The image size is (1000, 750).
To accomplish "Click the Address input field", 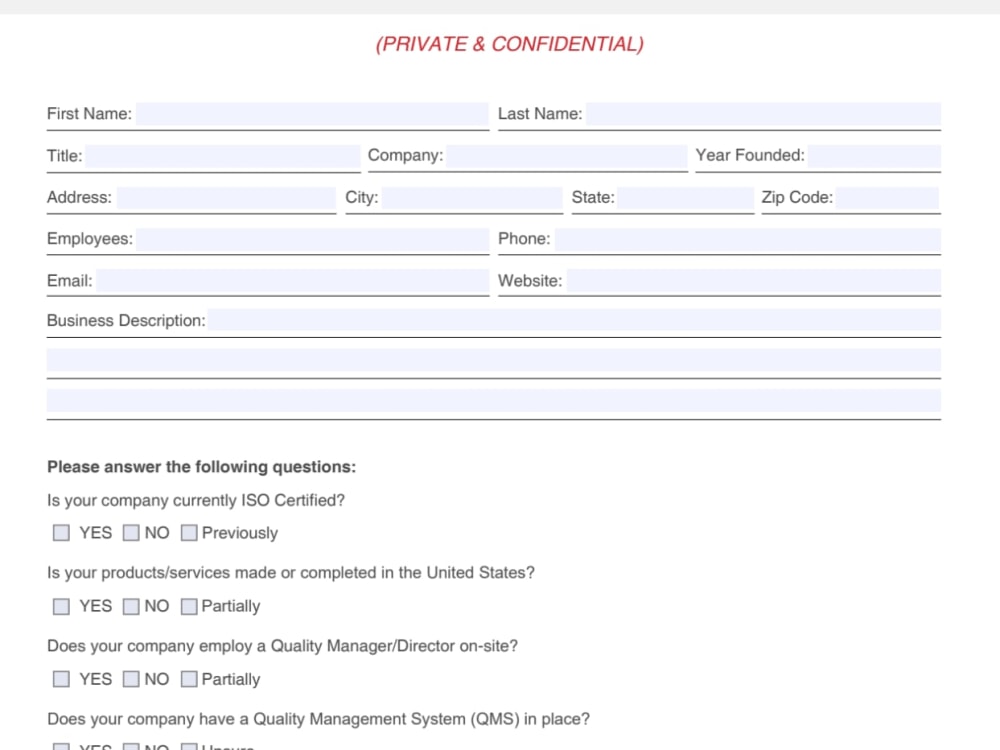I will click(x=226, y=198).
